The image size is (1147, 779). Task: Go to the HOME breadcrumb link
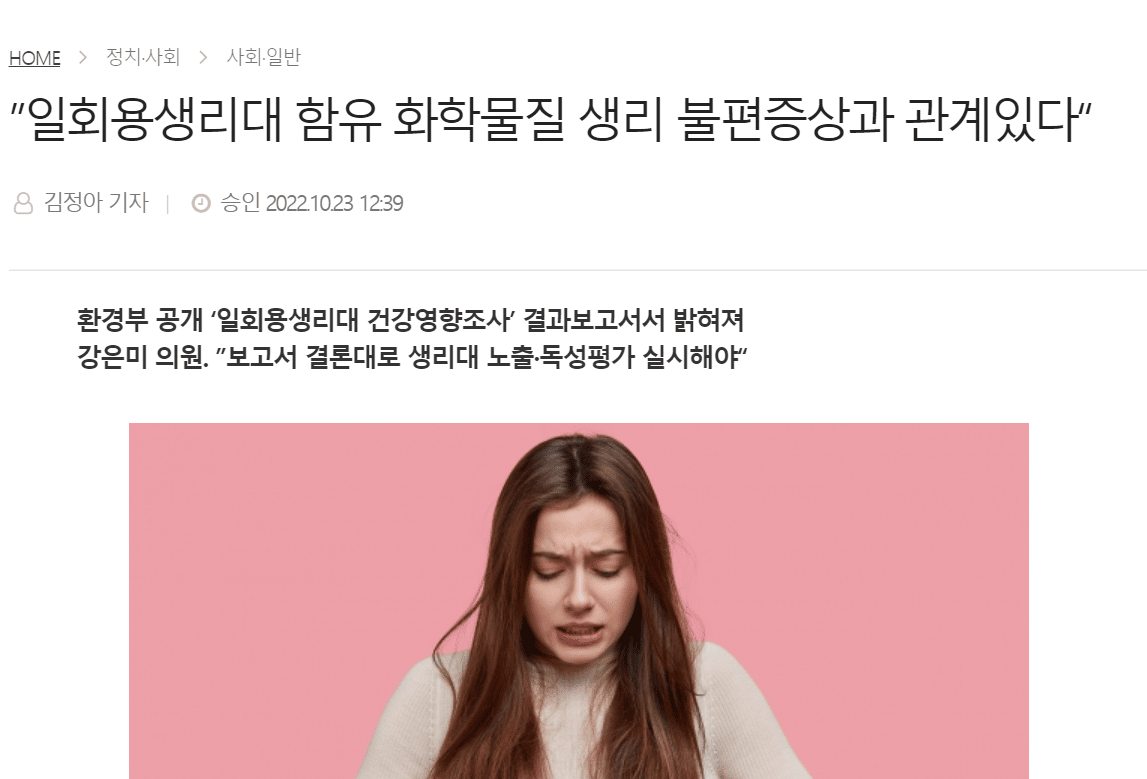pos(34,58)
